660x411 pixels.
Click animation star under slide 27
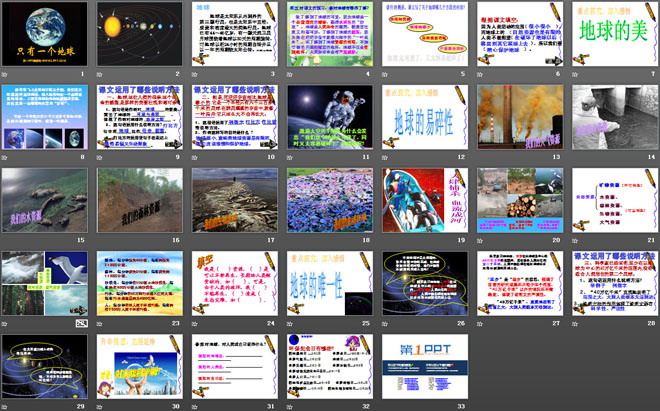click(480, 324)
